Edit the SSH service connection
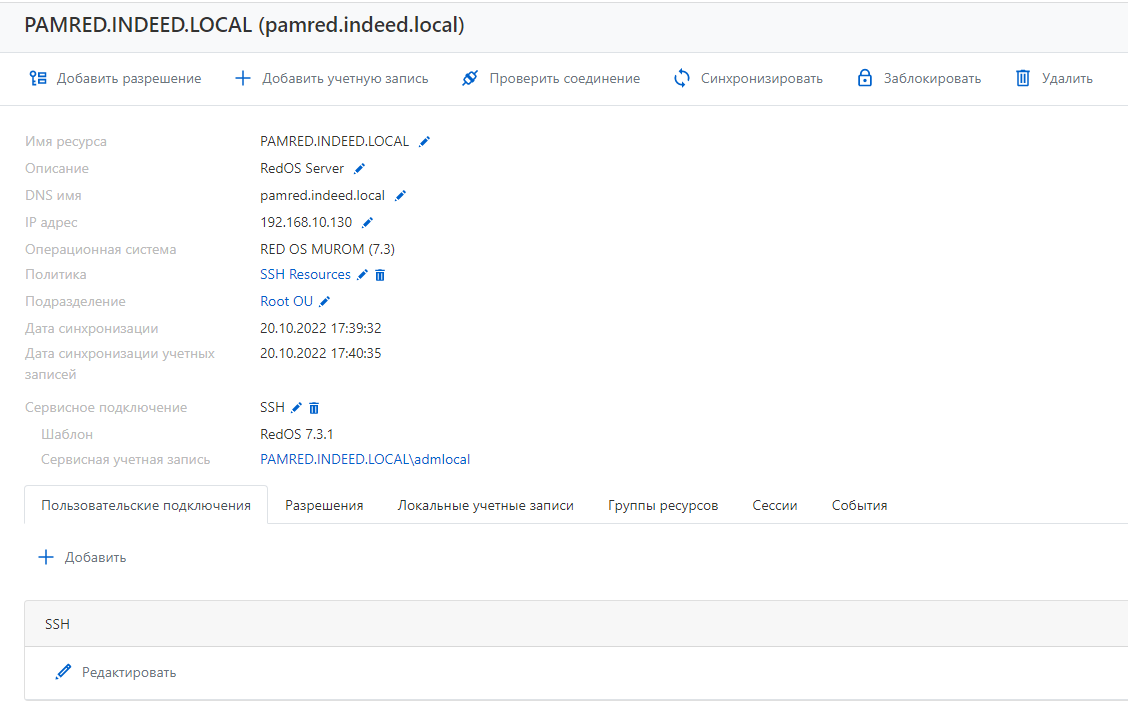This screenshot has height=726, width=1128. pyautogui.click(x=296, y=408)
